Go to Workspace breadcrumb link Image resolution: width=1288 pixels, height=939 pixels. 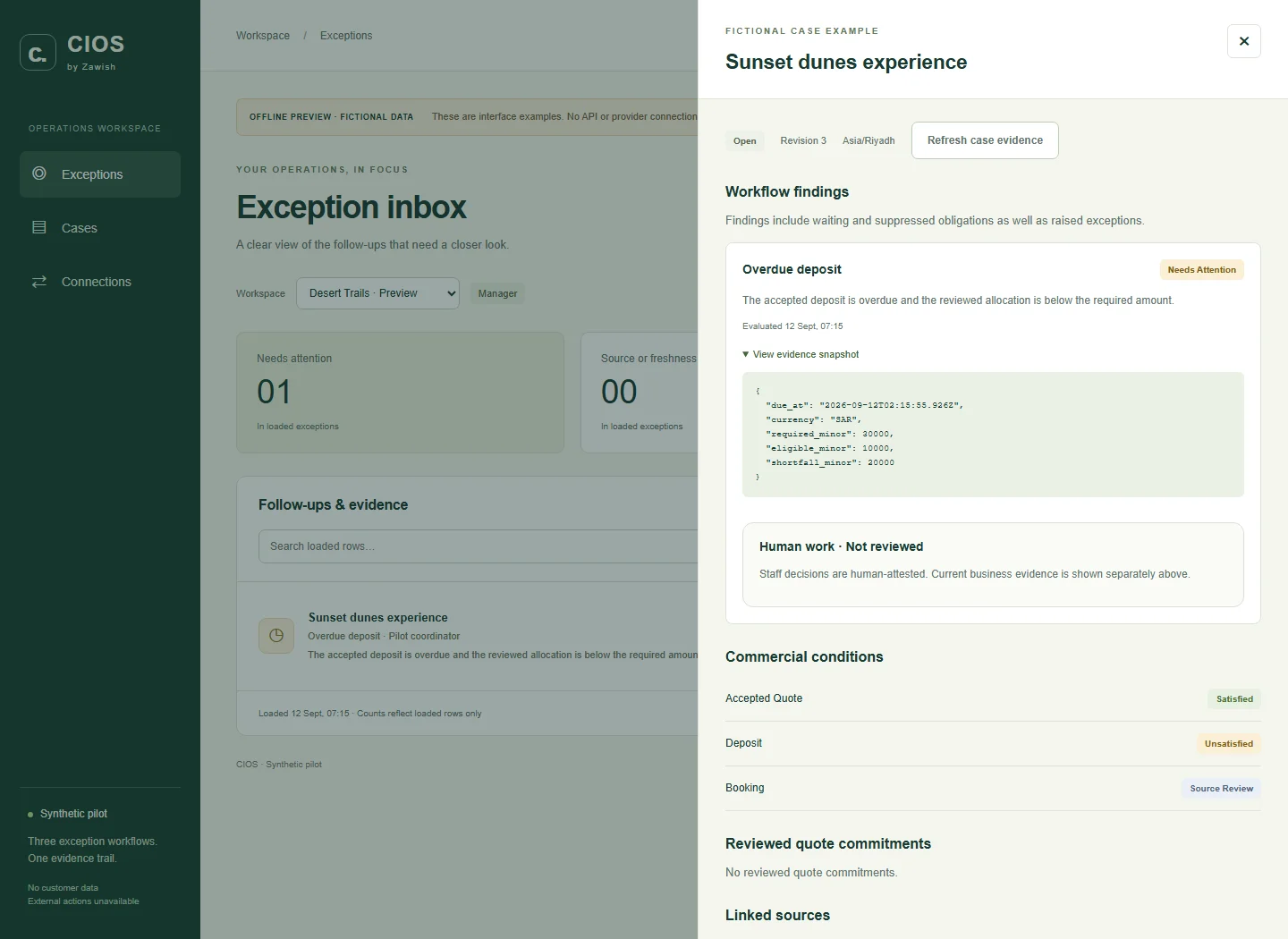coord(263,36)
